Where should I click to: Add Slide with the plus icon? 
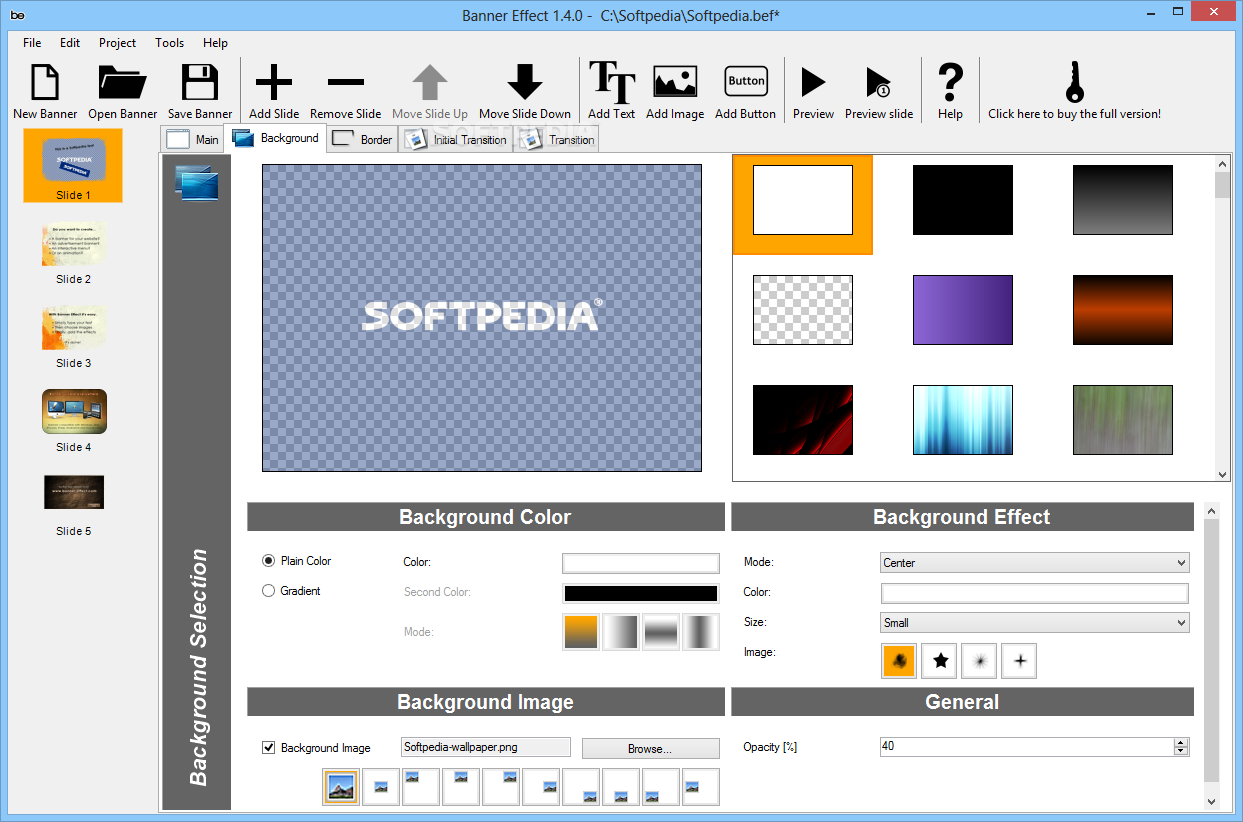(x=274, y=91)
